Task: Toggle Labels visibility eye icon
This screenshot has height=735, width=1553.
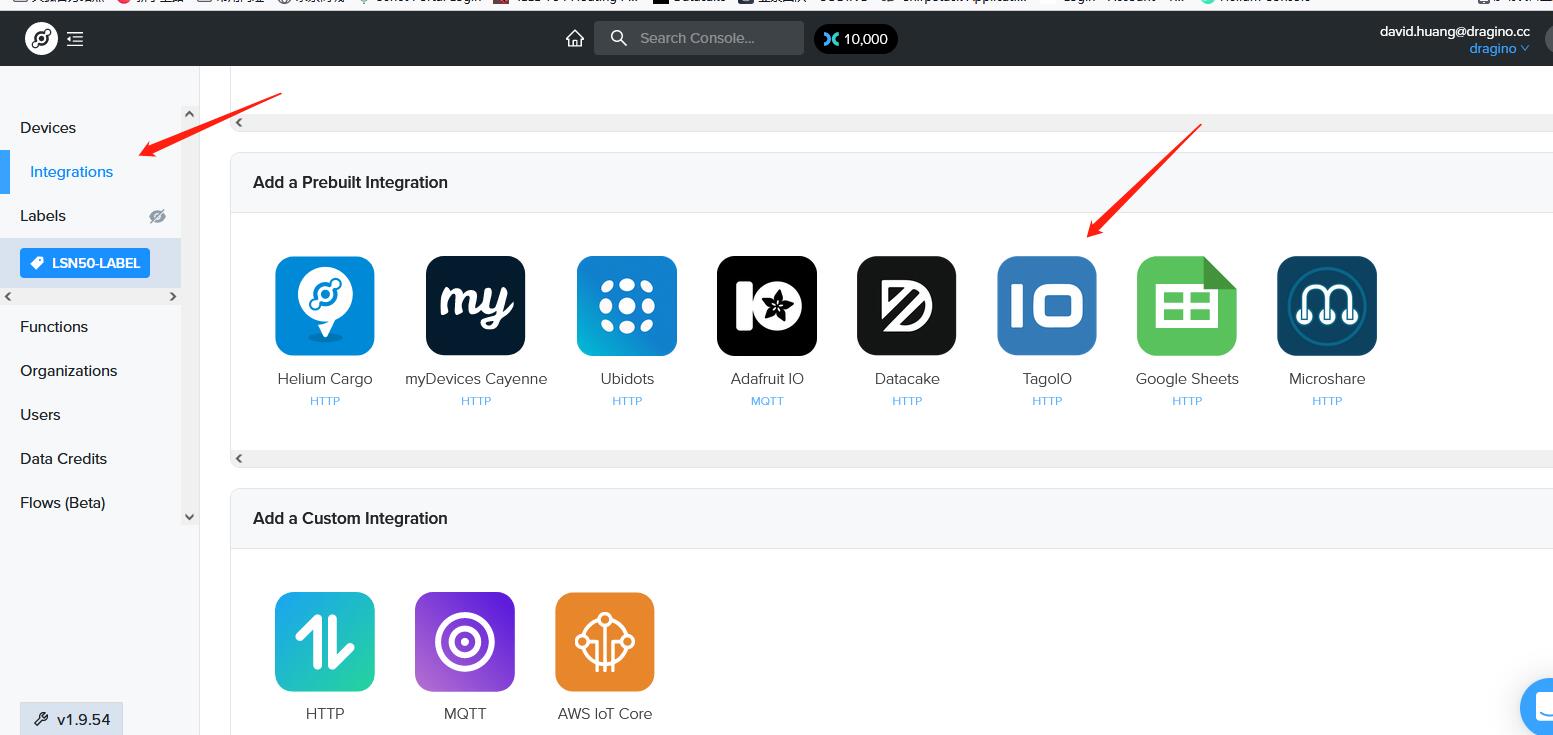Action: click(x=157, y=216)
